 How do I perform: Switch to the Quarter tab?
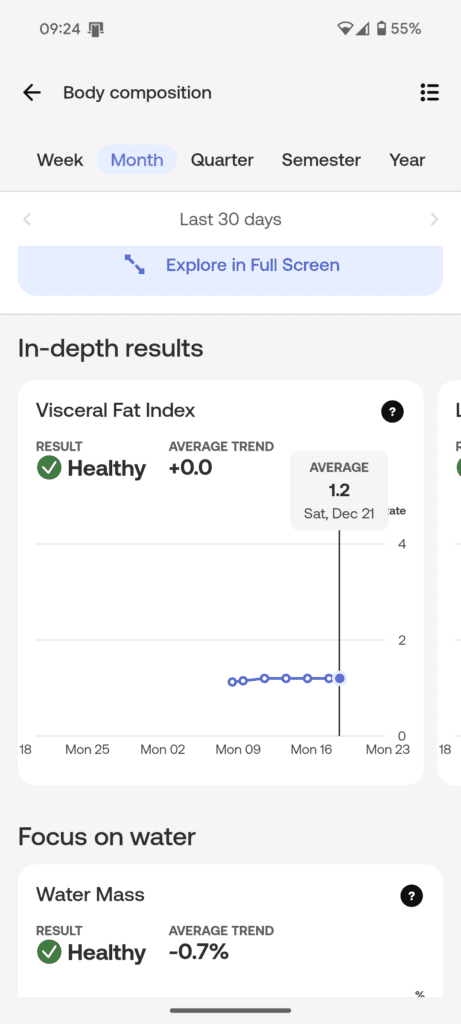pos(222,160)
